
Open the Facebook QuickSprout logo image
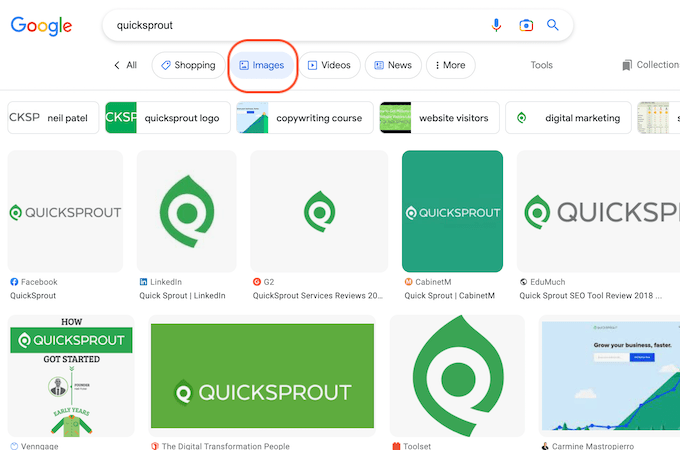[x=65, y=211]
